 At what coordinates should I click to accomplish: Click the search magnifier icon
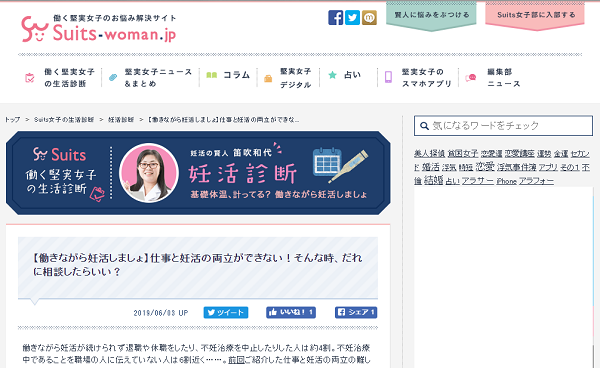tap(424, 126)
